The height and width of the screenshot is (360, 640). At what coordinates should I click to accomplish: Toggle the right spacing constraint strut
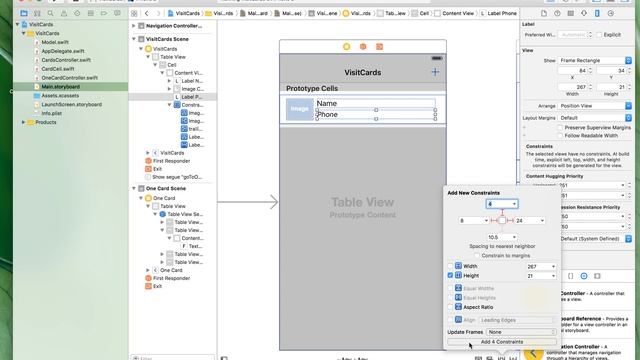click(x=510, y=220)
